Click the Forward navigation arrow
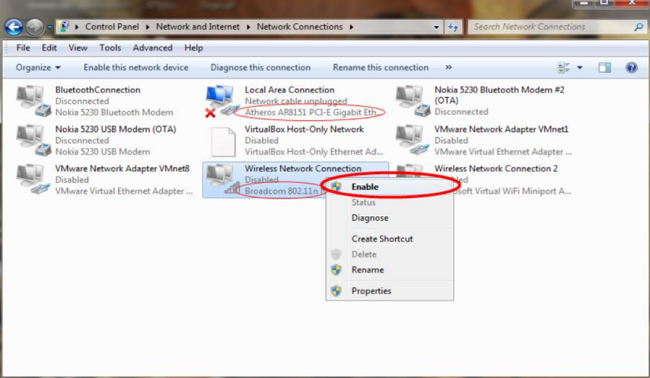The image size is (650, 378). 35,27
